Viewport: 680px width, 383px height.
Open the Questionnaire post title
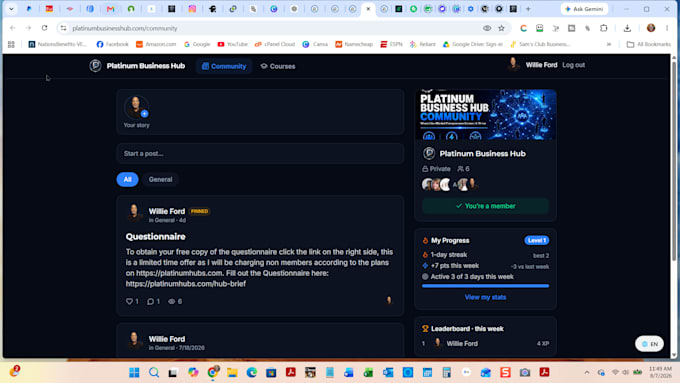point(156,237)
